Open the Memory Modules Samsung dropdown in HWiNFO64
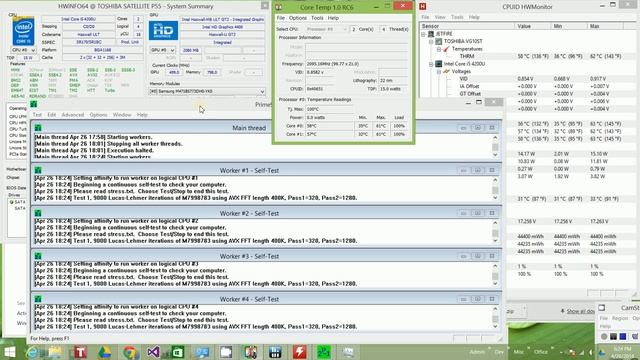The height and width of the screenshot is (360, 640). tap(207, 91)
